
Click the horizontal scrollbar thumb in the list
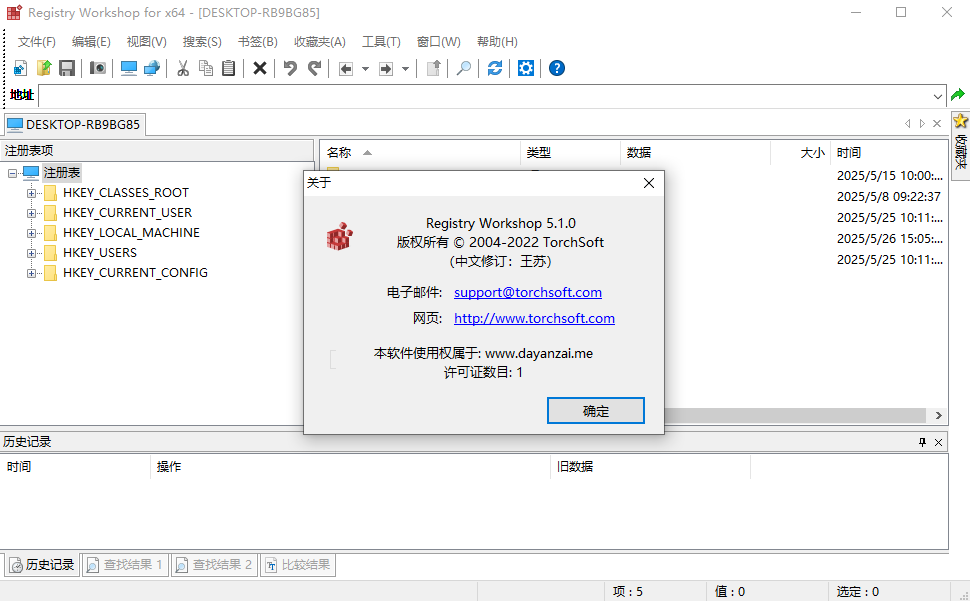795,416
